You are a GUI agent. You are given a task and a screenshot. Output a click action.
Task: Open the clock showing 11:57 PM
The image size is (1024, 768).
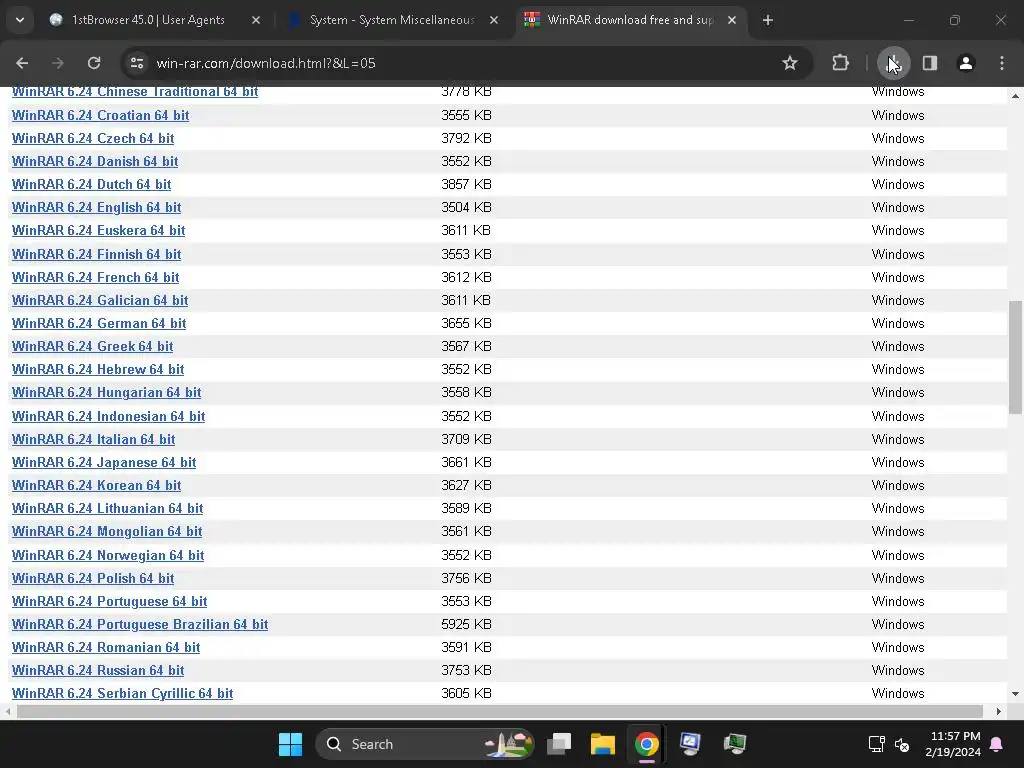click(x=953, y=744)
